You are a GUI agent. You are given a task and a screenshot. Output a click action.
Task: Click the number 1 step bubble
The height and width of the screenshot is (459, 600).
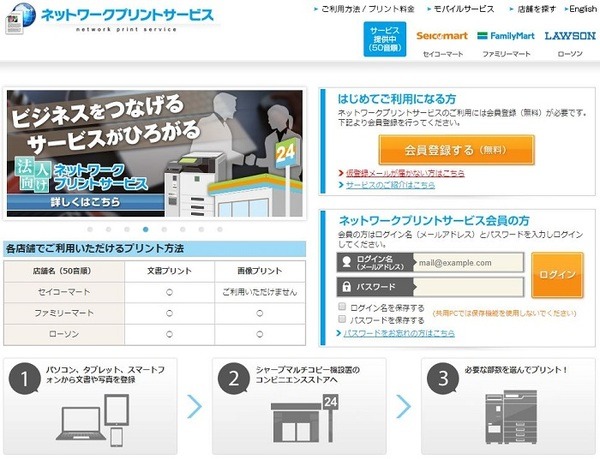click(24, 378)
